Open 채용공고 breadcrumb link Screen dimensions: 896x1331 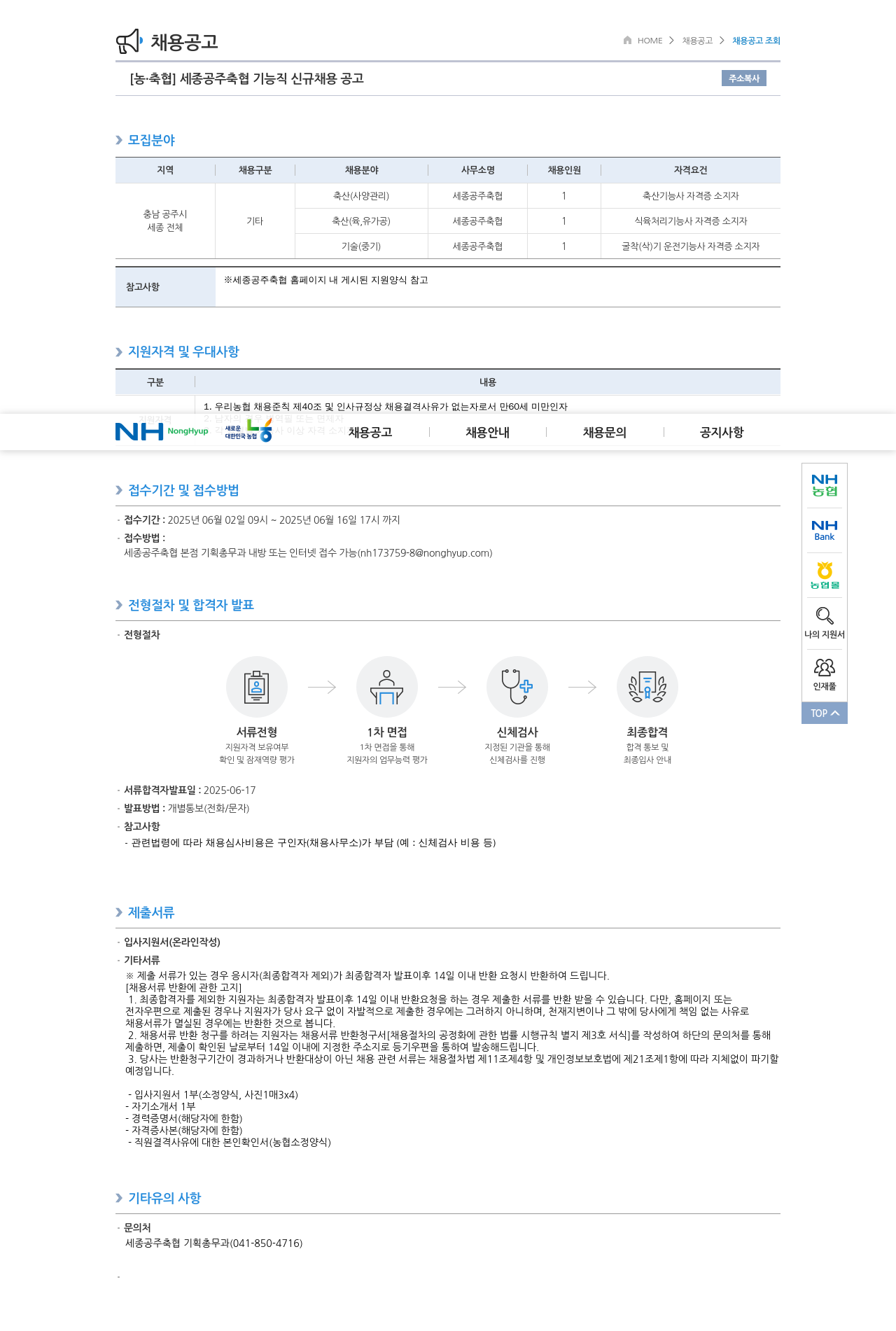click(x=697, y=41)
